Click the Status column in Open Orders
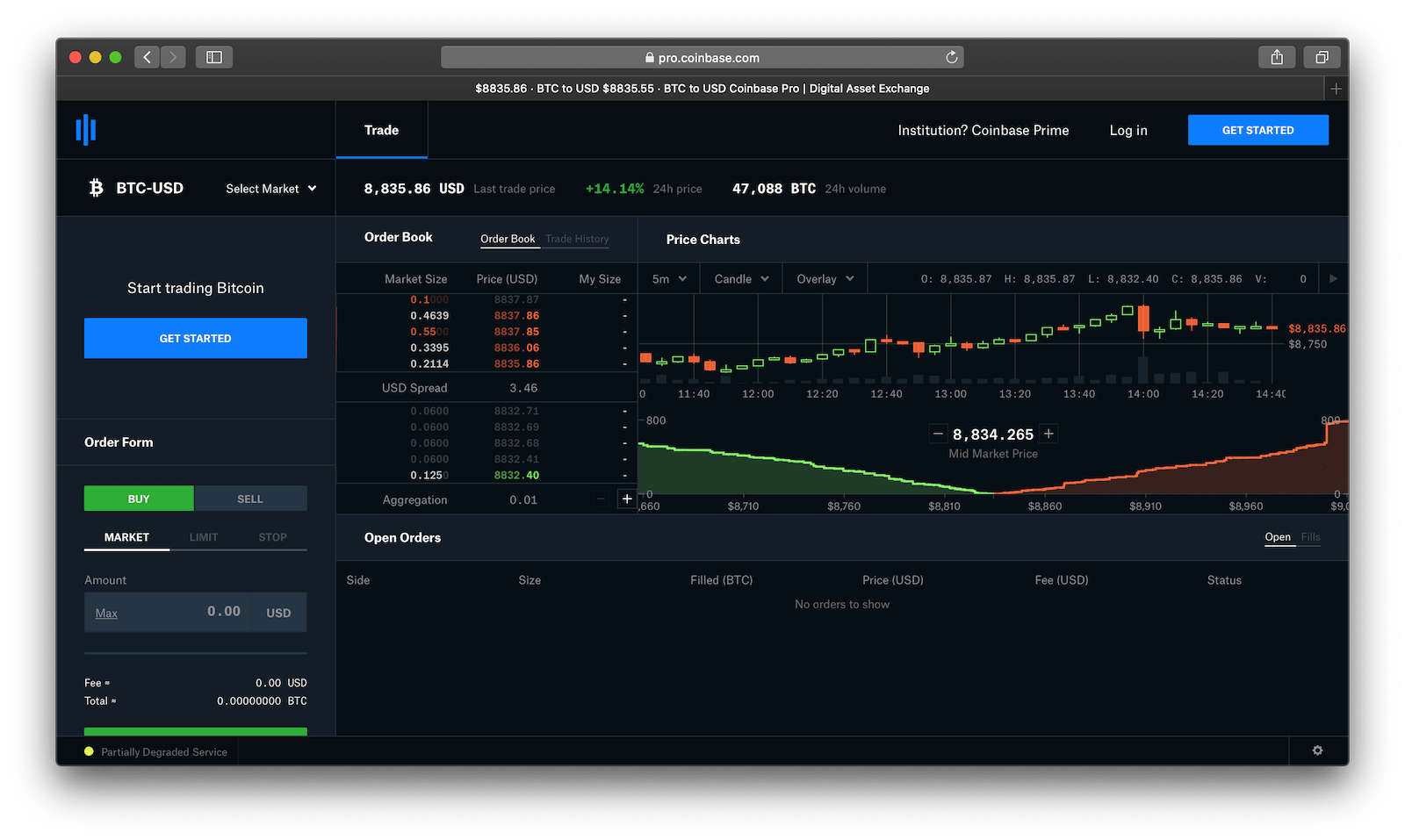Image resolution: width=1405 pixels, height=840 pixels. 1224,580
